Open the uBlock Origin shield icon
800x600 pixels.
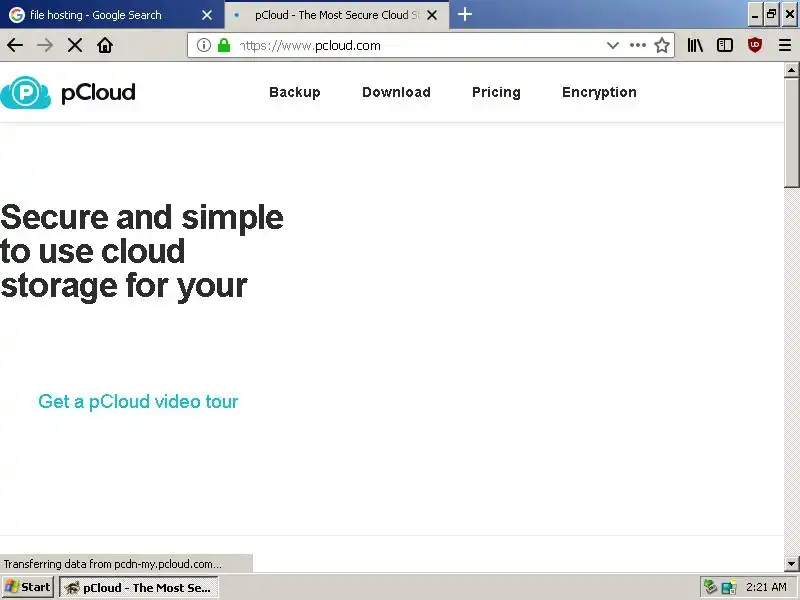tap(755, 45)
